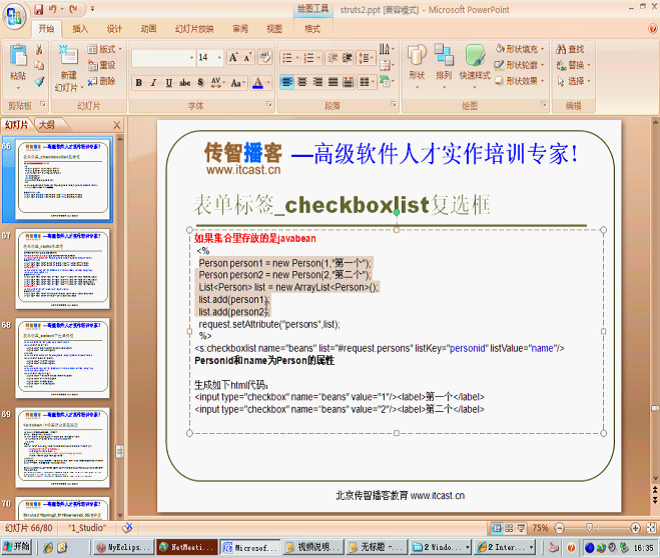
Task: Click the Cut scissors icon
Action: pyautogui.click(x=39, y=50)
